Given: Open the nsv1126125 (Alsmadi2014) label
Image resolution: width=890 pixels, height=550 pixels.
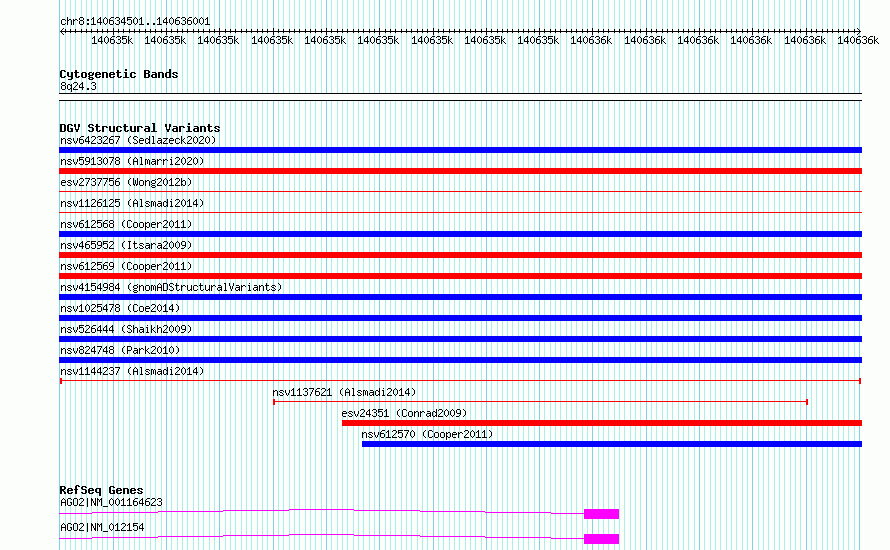Looking at the screenshot, I should (132, 203).
